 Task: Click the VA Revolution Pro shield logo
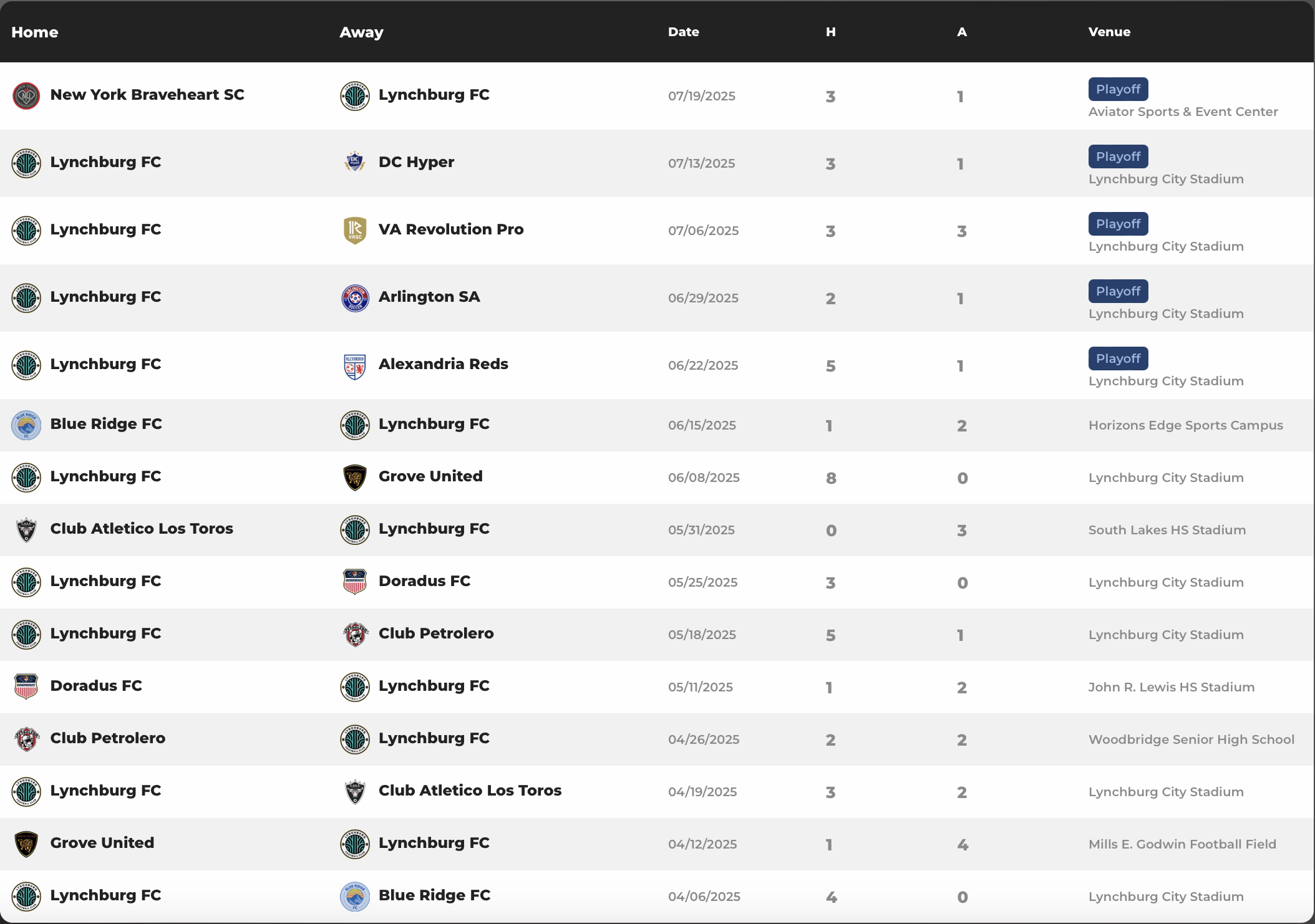(x=355, y=230)
